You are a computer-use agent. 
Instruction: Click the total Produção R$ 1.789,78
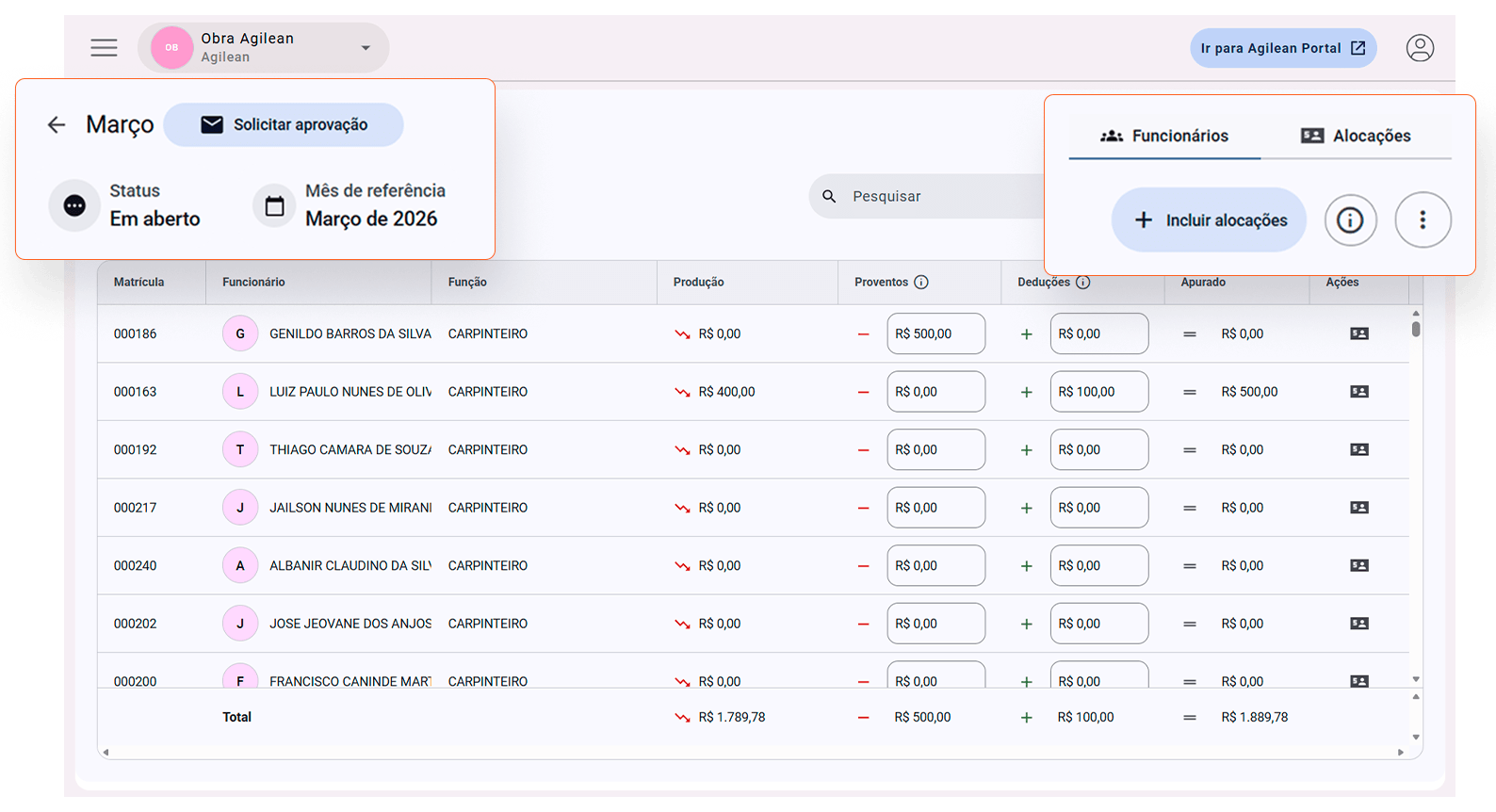point(732,717)
